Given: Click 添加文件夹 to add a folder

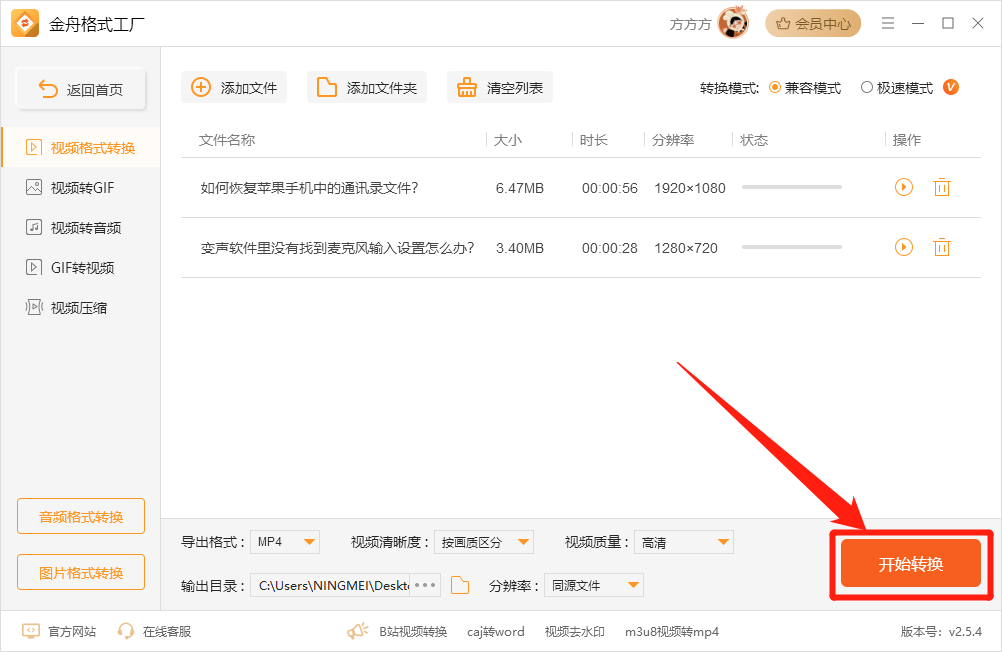Looking at the screenshot, I should coord(367,88).
